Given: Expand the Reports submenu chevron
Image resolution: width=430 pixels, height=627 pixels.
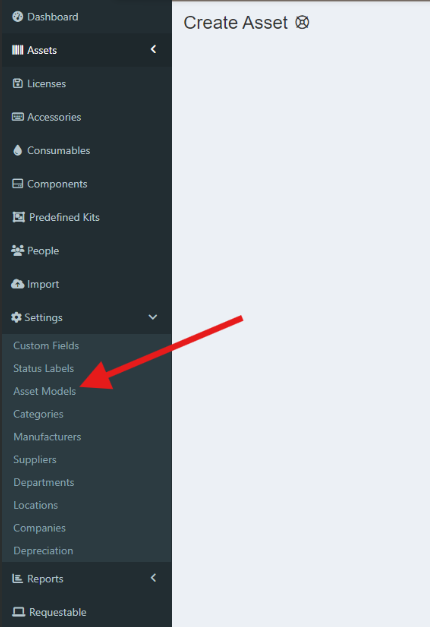Looking at the screenshot, I should 153,578.
